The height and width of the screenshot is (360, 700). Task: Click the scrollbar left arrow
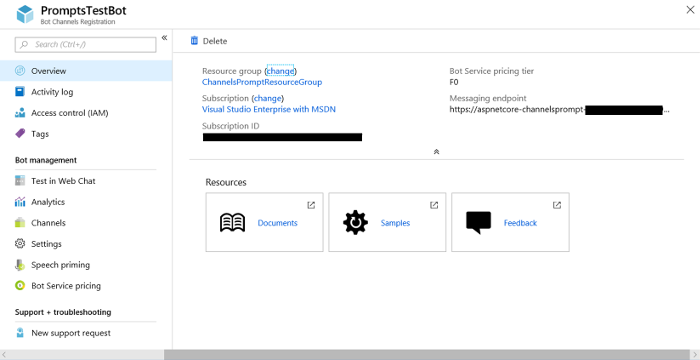click(x=4, y=355)
